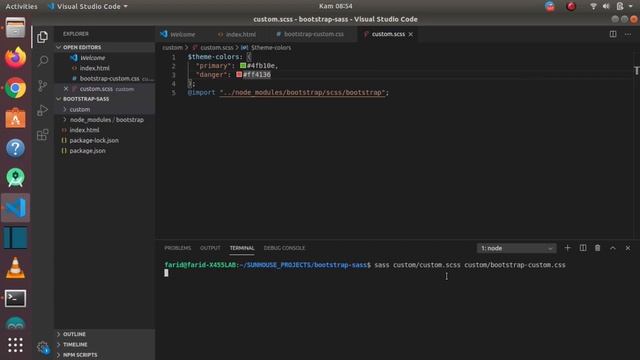Open the Extensions view
This screenshot has height=360, width=640.
click(42, 135)
